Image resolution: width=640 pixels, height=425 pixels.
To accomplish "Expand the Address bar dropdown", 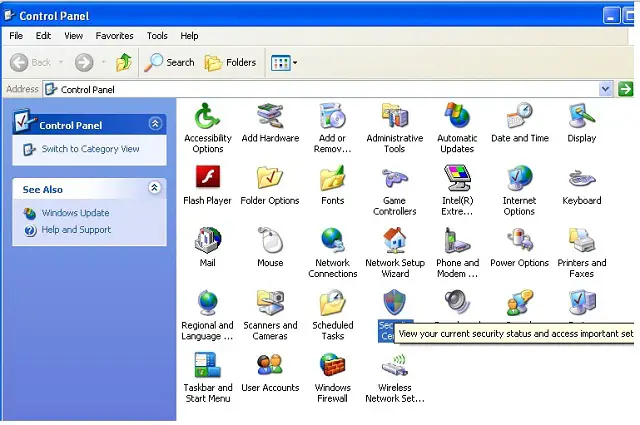I will (x=605, y=89).
